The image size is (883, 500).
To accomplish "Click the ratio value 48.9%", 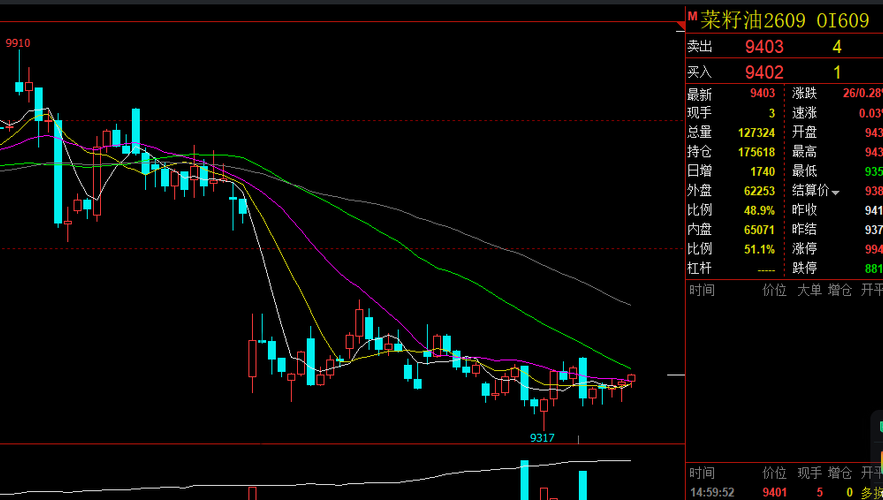I will tap(759, 211).
